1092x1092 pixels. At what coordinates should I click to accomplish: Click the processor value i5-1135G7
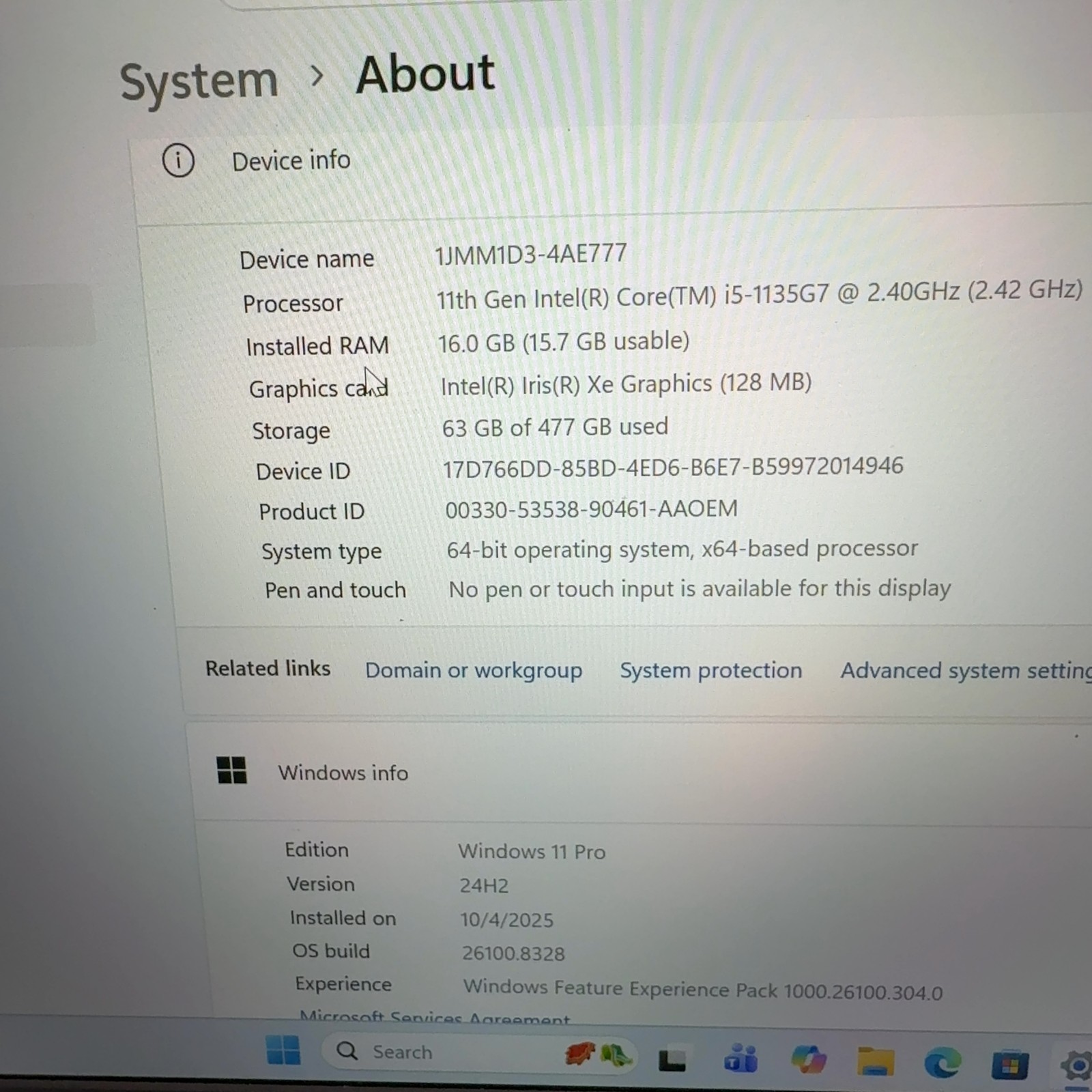click(759, 294)
